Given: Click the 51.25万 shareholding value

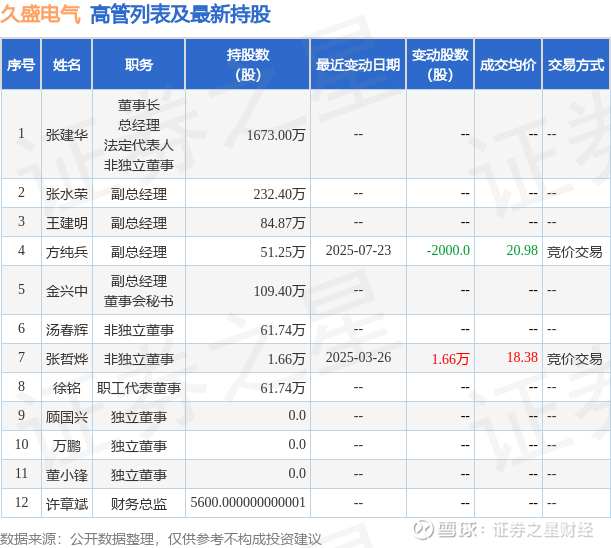Looking at the screenshot, I should [x=283, y=252].
